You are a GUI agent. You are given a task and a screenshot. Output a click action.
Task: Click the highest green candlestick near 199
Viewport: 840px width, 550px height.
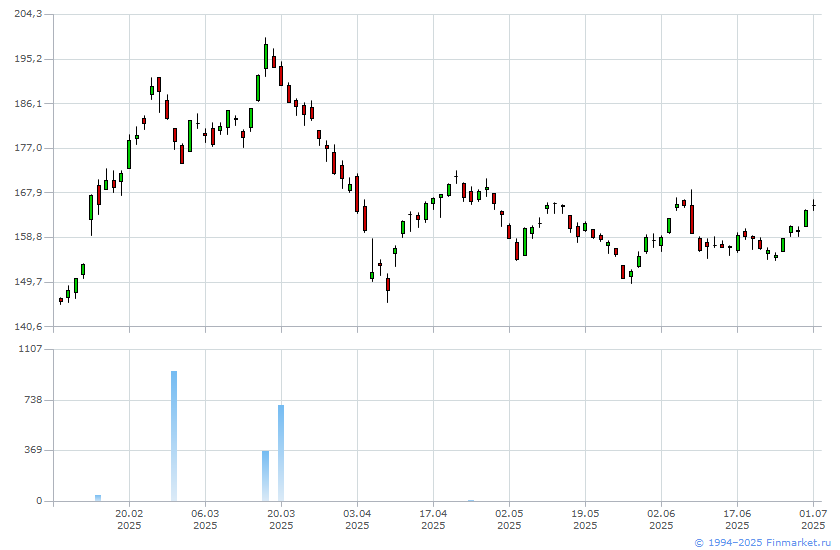coord(266,56)
